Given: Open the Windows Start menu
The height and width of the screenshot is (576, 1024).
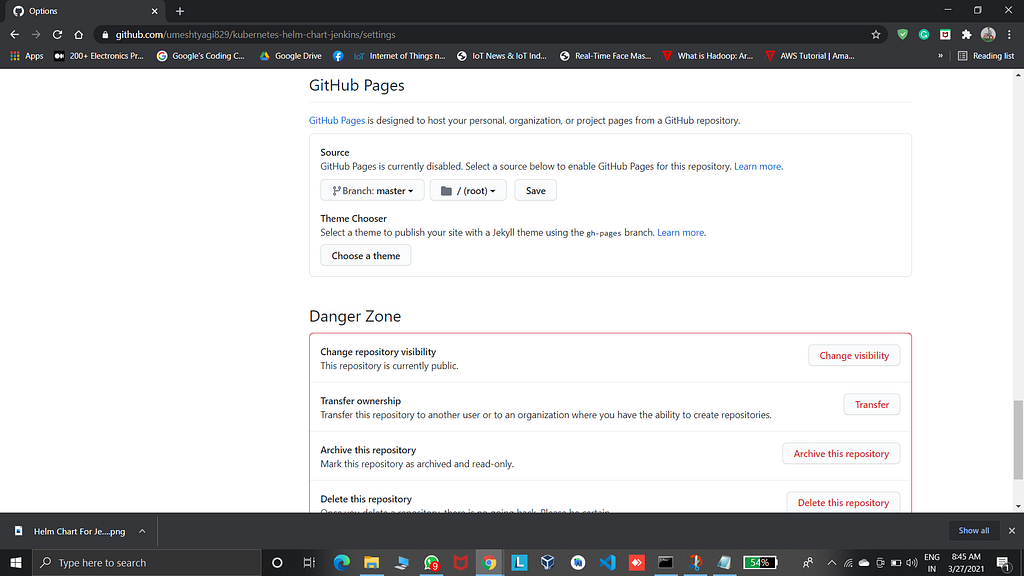Looking at the screenshot, I should (x=16, y=562).
